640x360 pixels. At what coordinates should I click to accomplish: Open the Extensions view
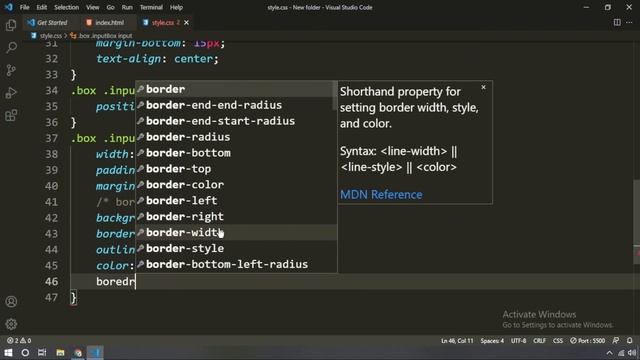pos(11,116)
